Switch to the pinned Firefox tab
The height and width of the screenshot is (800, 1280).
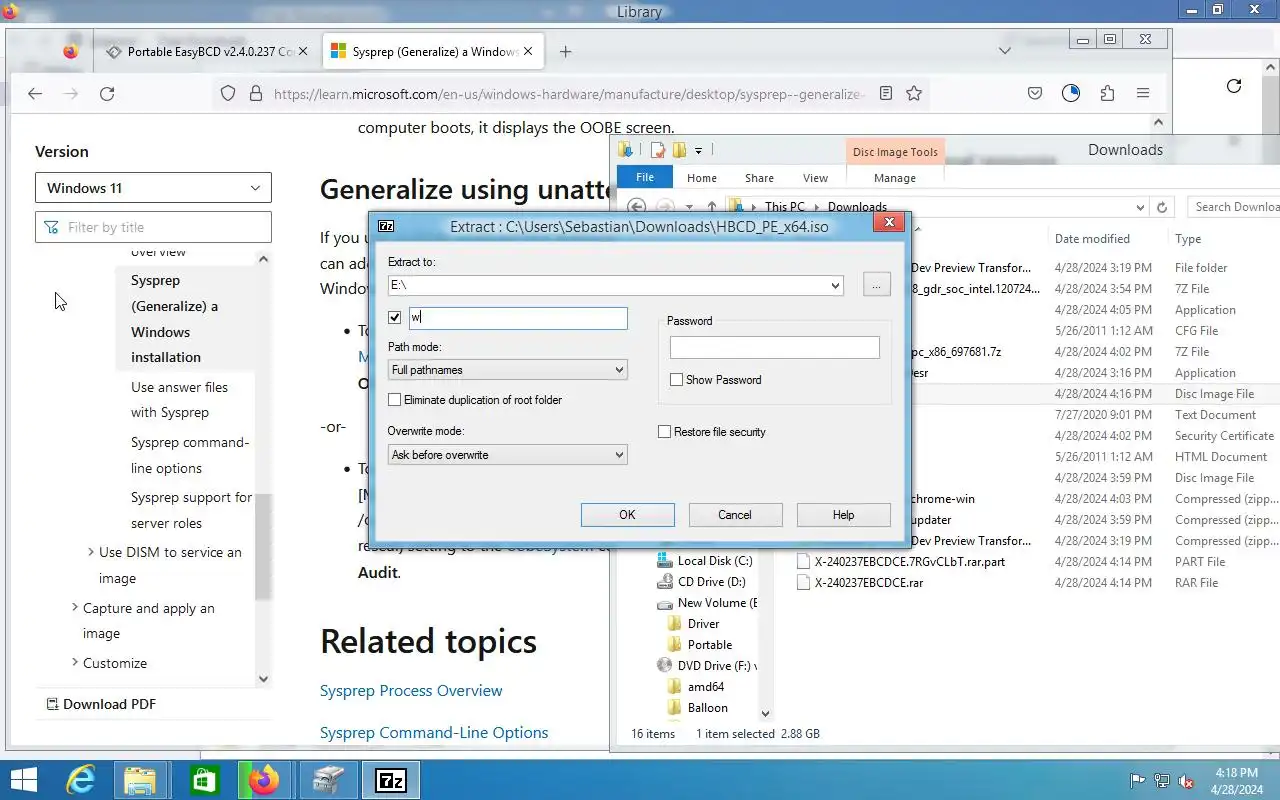70,51
